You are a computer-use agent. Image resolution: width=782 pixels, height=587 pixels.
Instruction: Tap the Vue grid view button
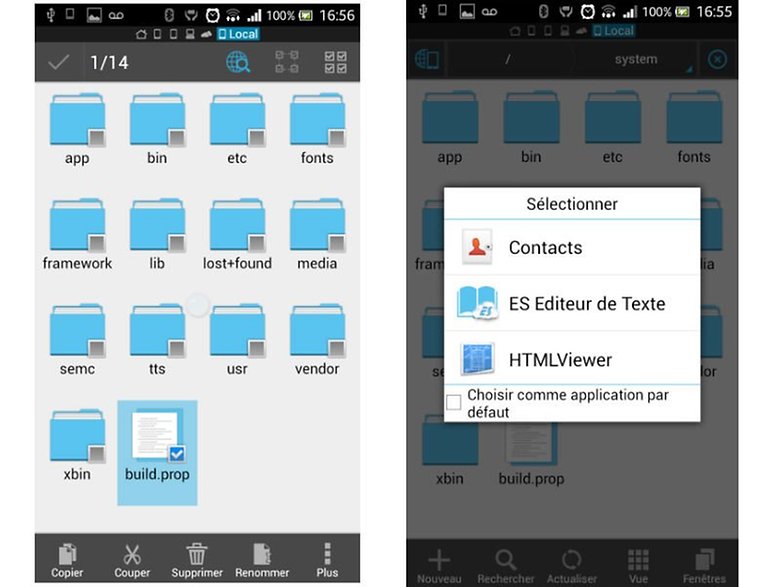tap(638, 566)
